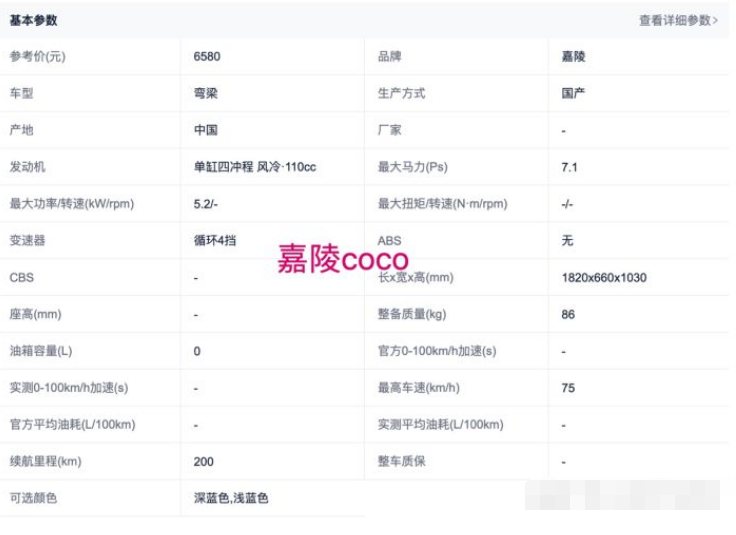Click the 车型 label

(x=22, y=93)
